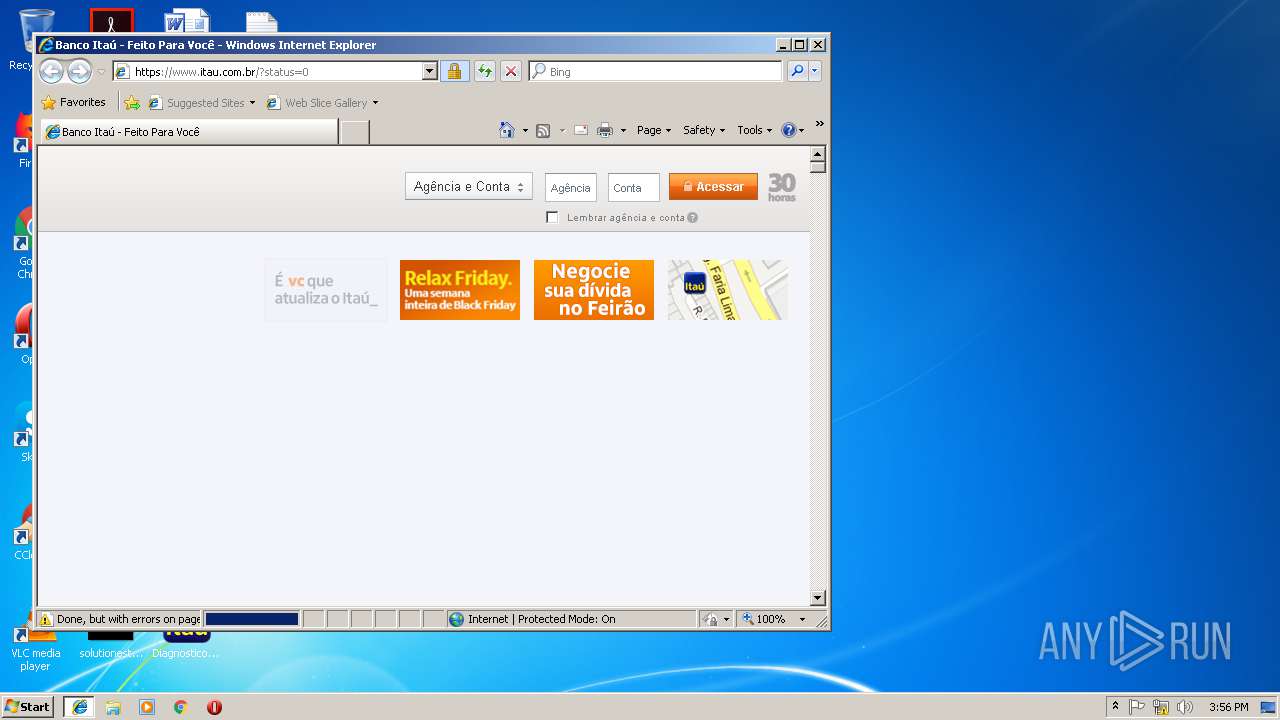Open the Page menu
The image size is (1280, 720).
pos(654,130)
